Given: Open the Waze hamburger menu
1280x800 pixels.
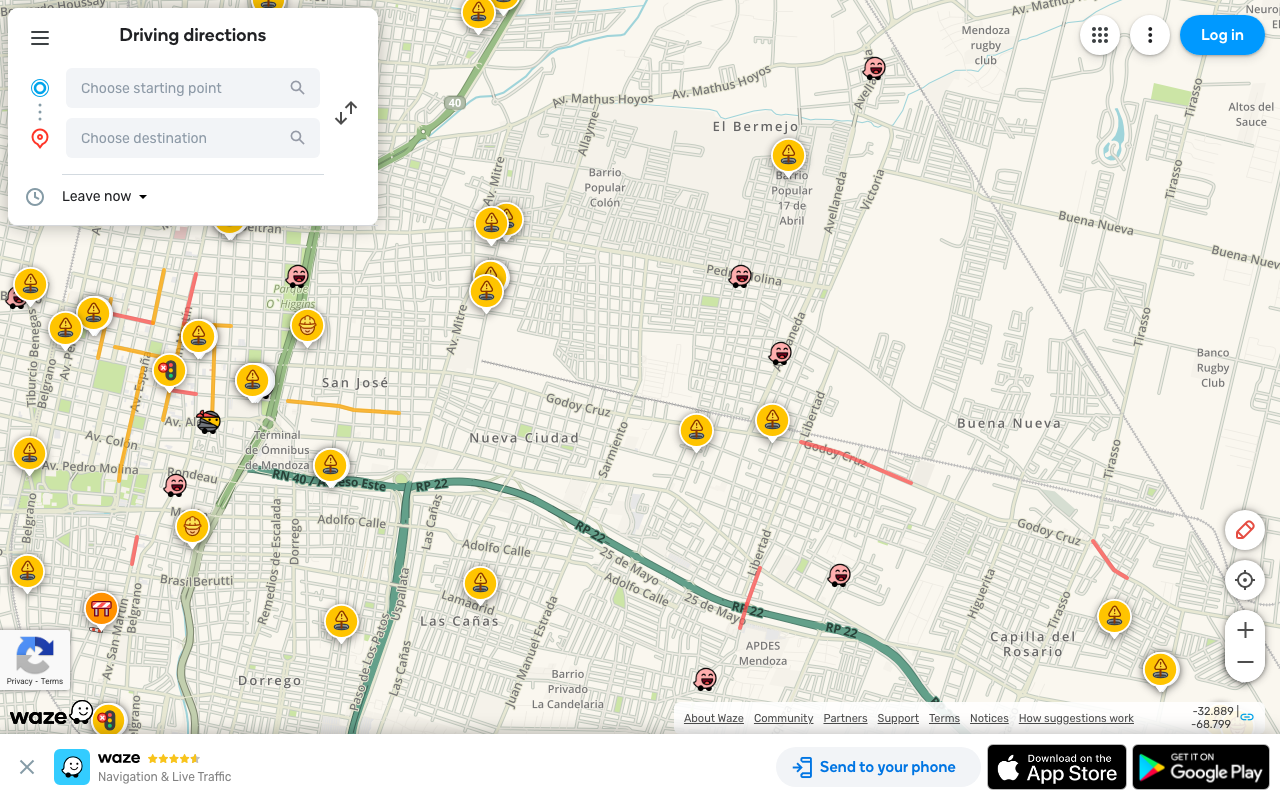Looking at the screenshot, I should tap(40, 37).
